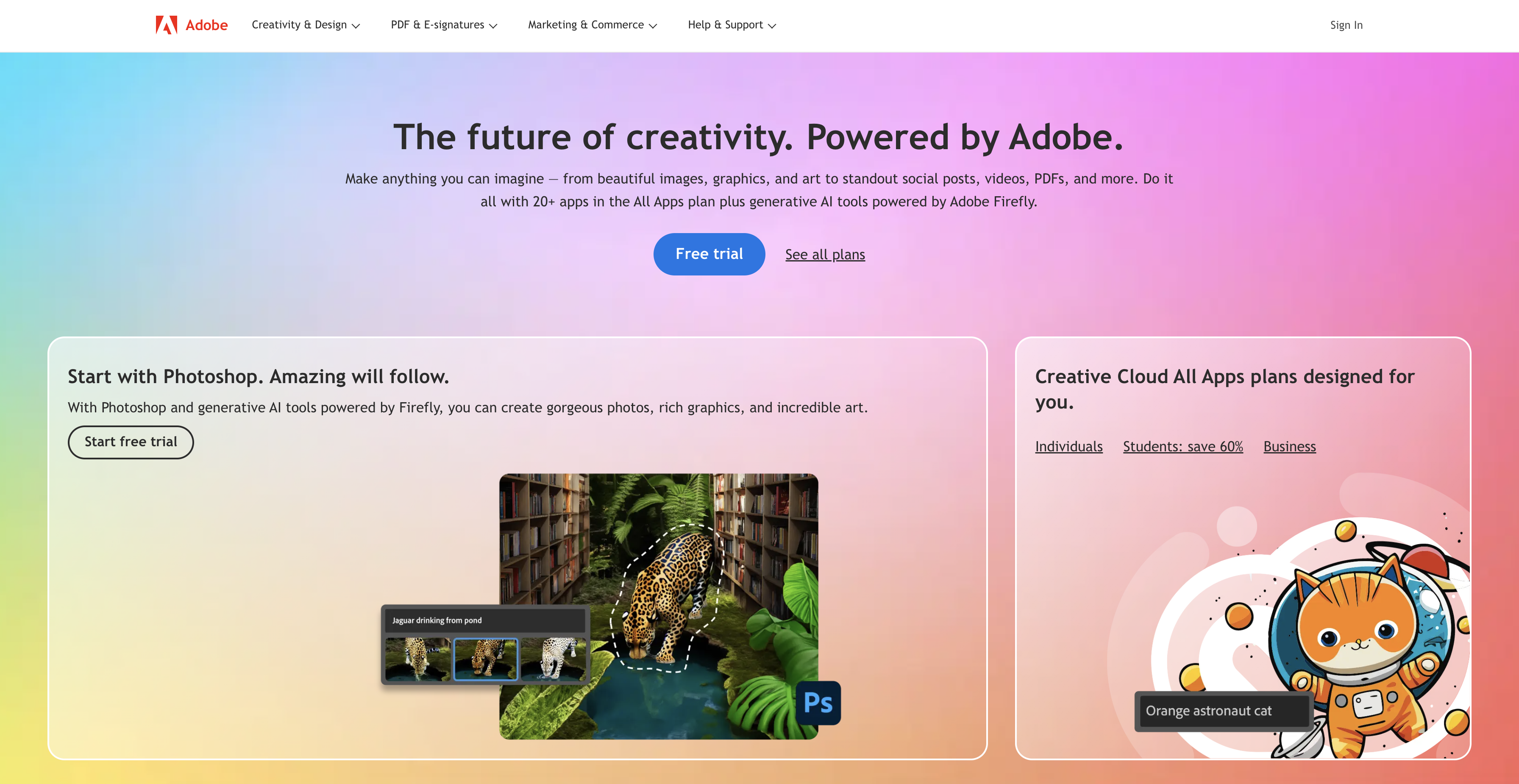Open the Help & Support menu
Image resolution: width=1519 pixels, height=784 pixels.
[731, 25]
